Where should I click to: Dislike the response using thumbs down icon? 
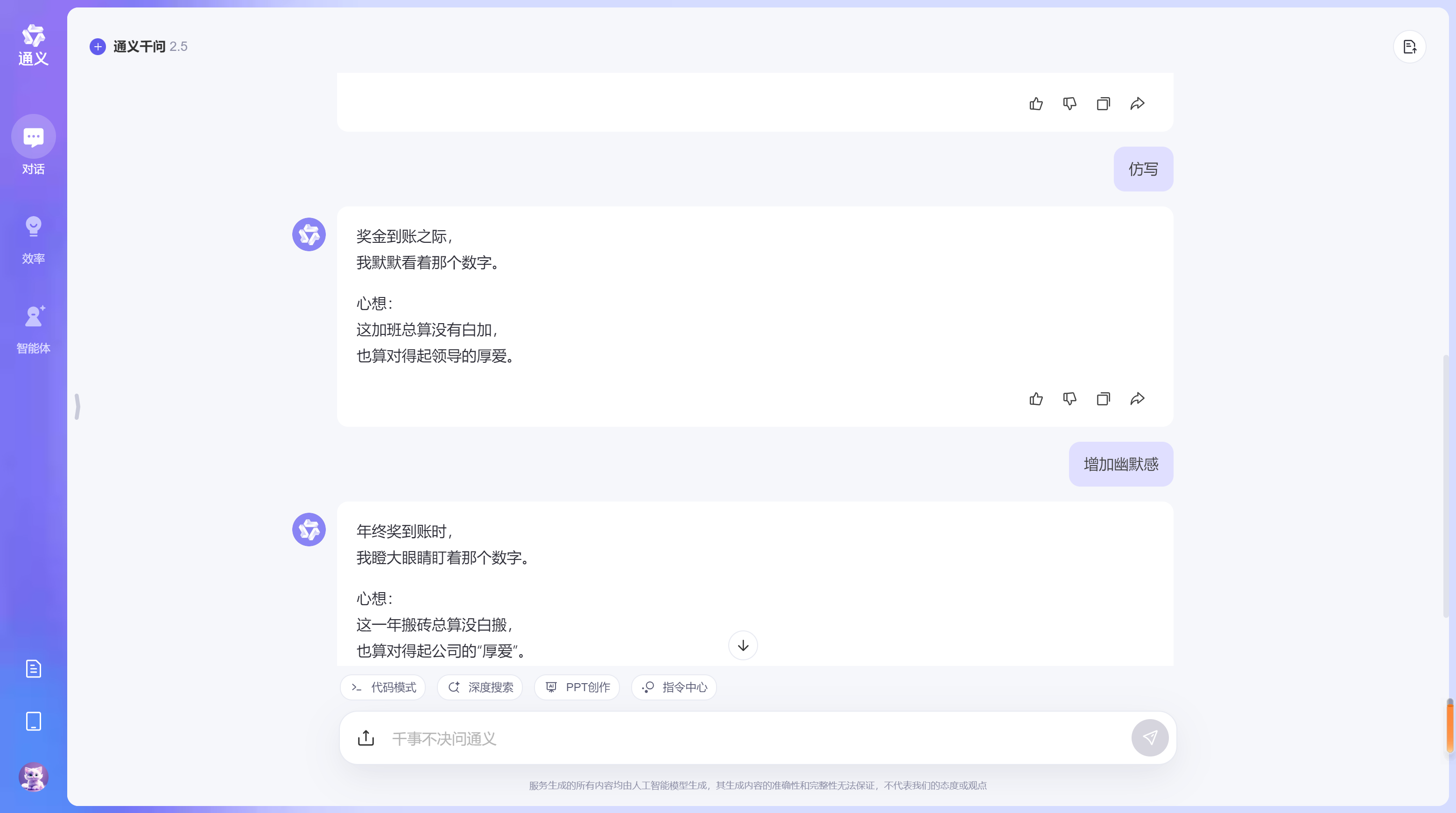coord(1069,399)
